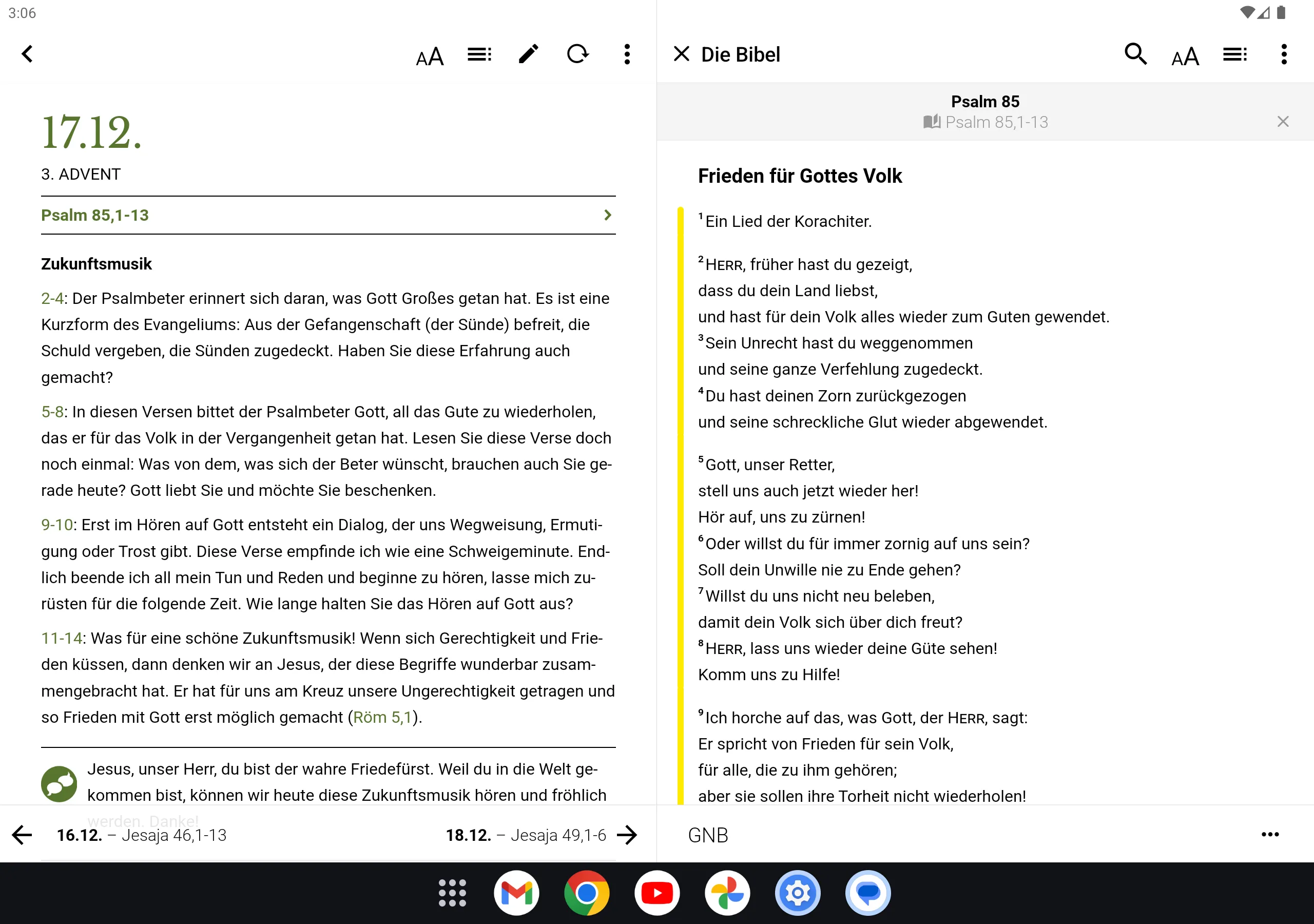Dismiss the Psalm 85,1-13 reference bar
Screen dimensions: 1314x924
point(1283,121)
